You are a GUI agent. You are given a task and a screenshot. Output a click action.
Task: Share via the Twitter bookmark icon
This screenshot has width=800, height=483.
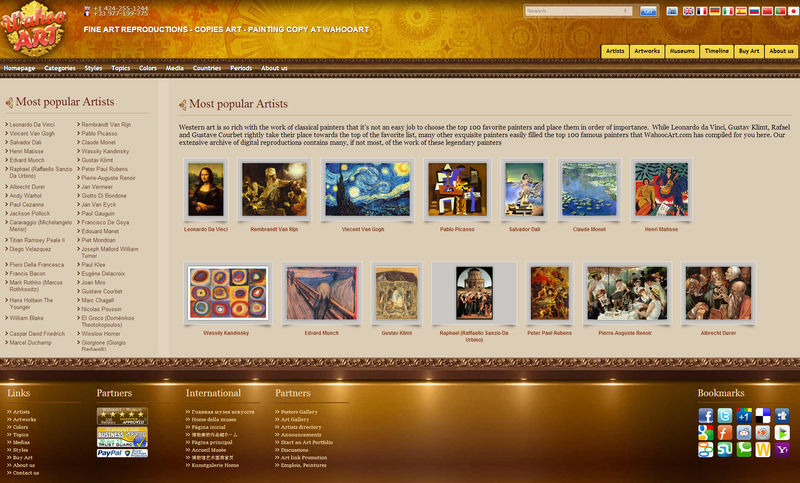click(x=724, y=415)
